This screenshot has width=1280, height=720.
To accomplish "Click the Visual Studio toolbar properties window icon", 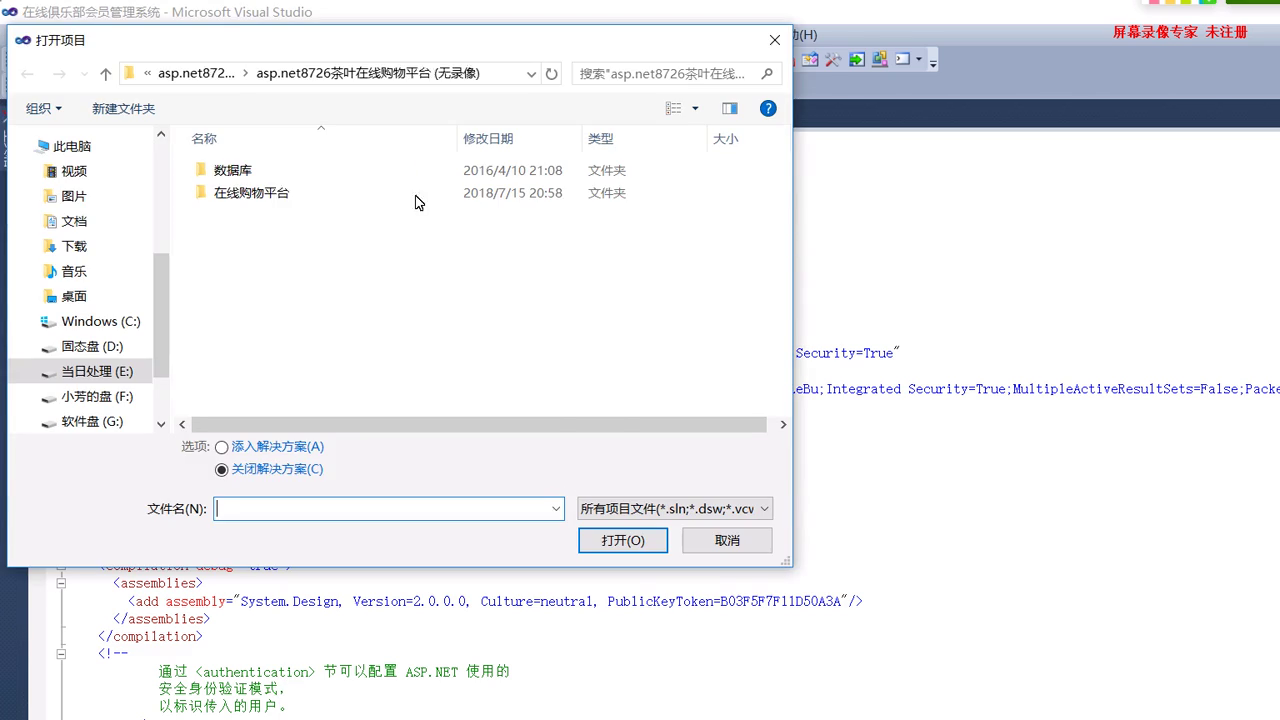I will pyautogui.click(x=810, y=60).
